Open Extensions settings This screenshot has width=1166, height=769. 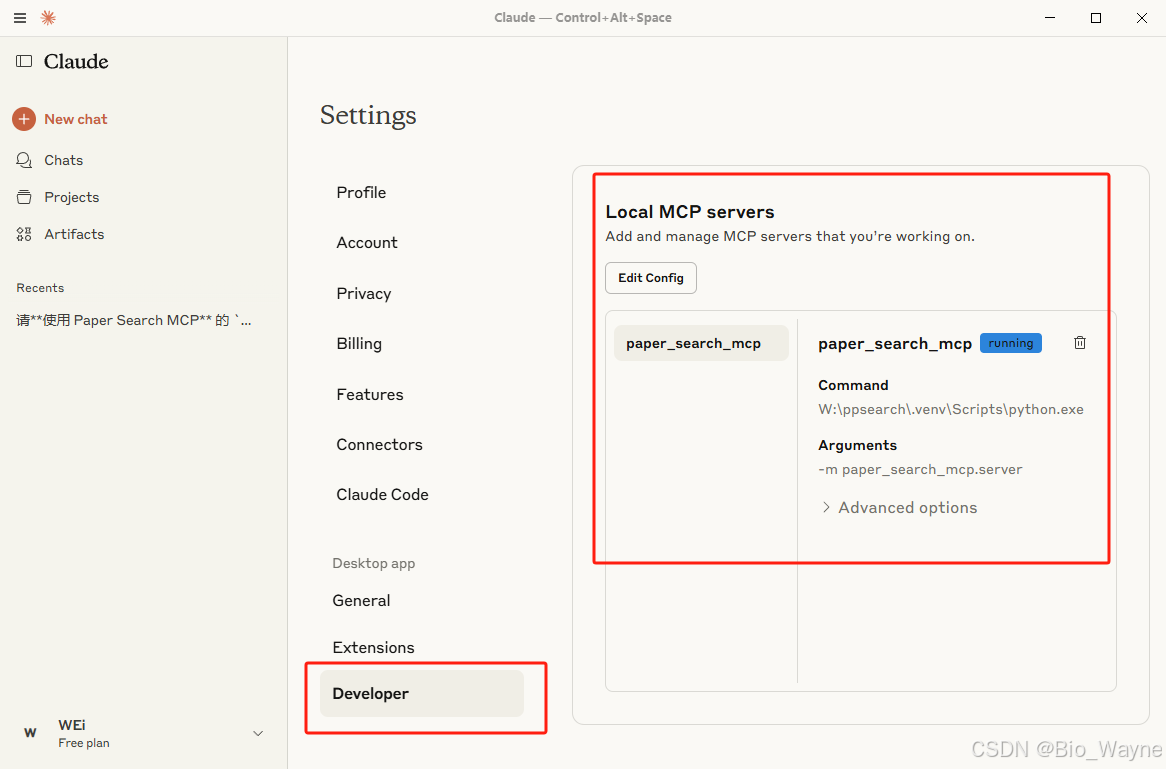(x=373, y=648)
